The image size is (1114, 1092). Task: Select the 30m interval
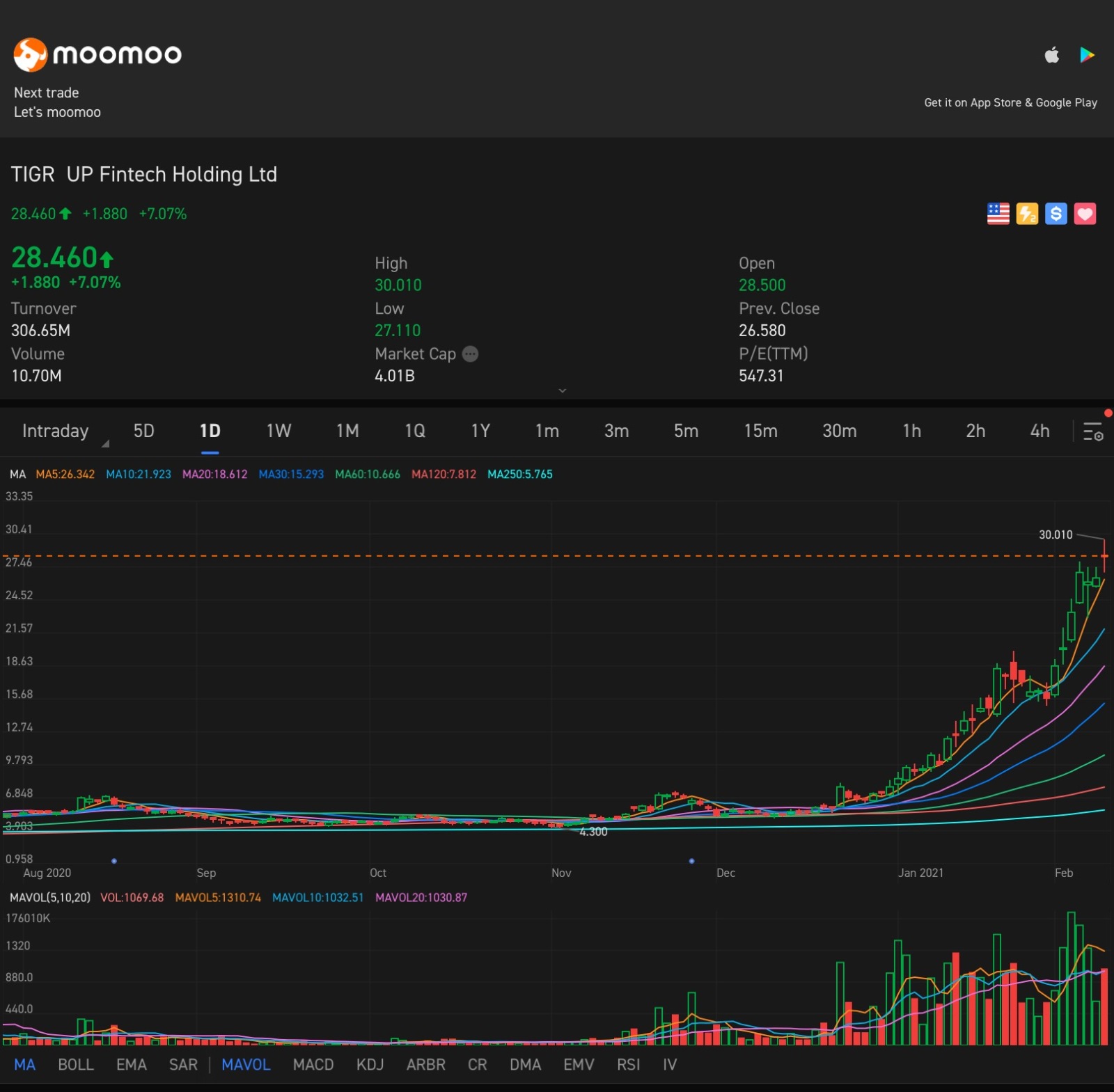839,431
